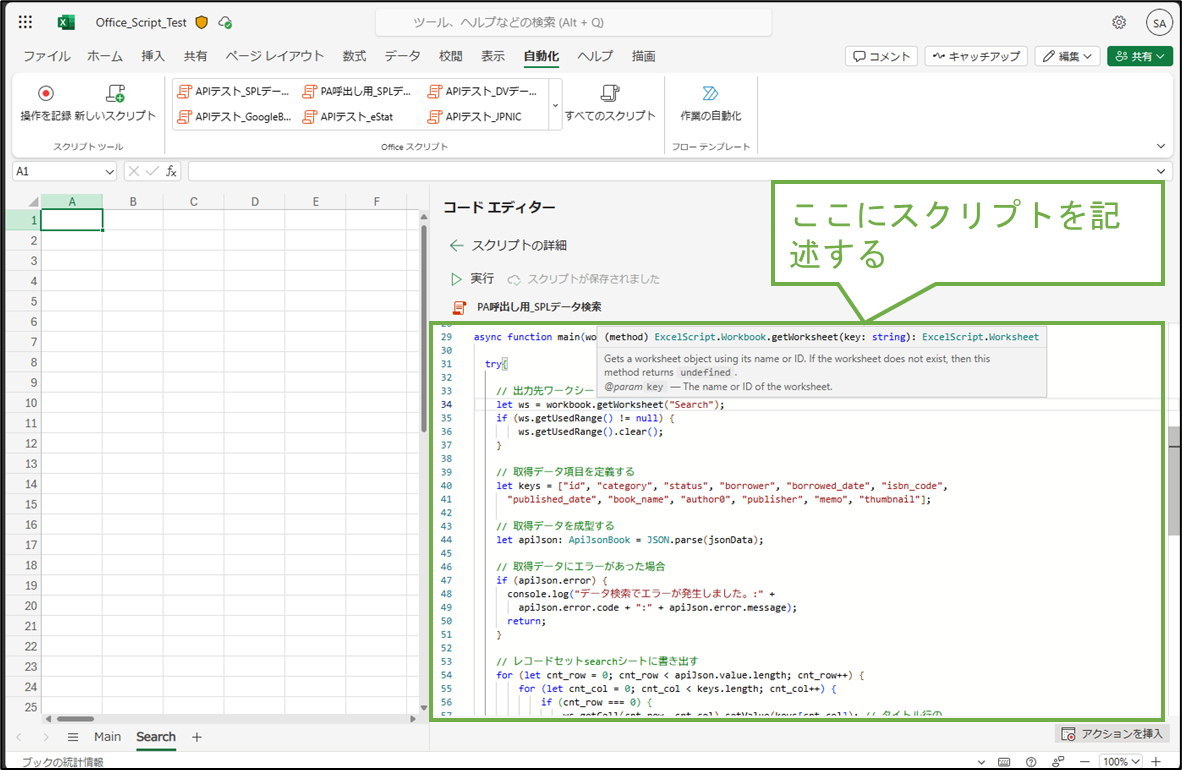Run the script (実行)

click(x=472, y=279)
